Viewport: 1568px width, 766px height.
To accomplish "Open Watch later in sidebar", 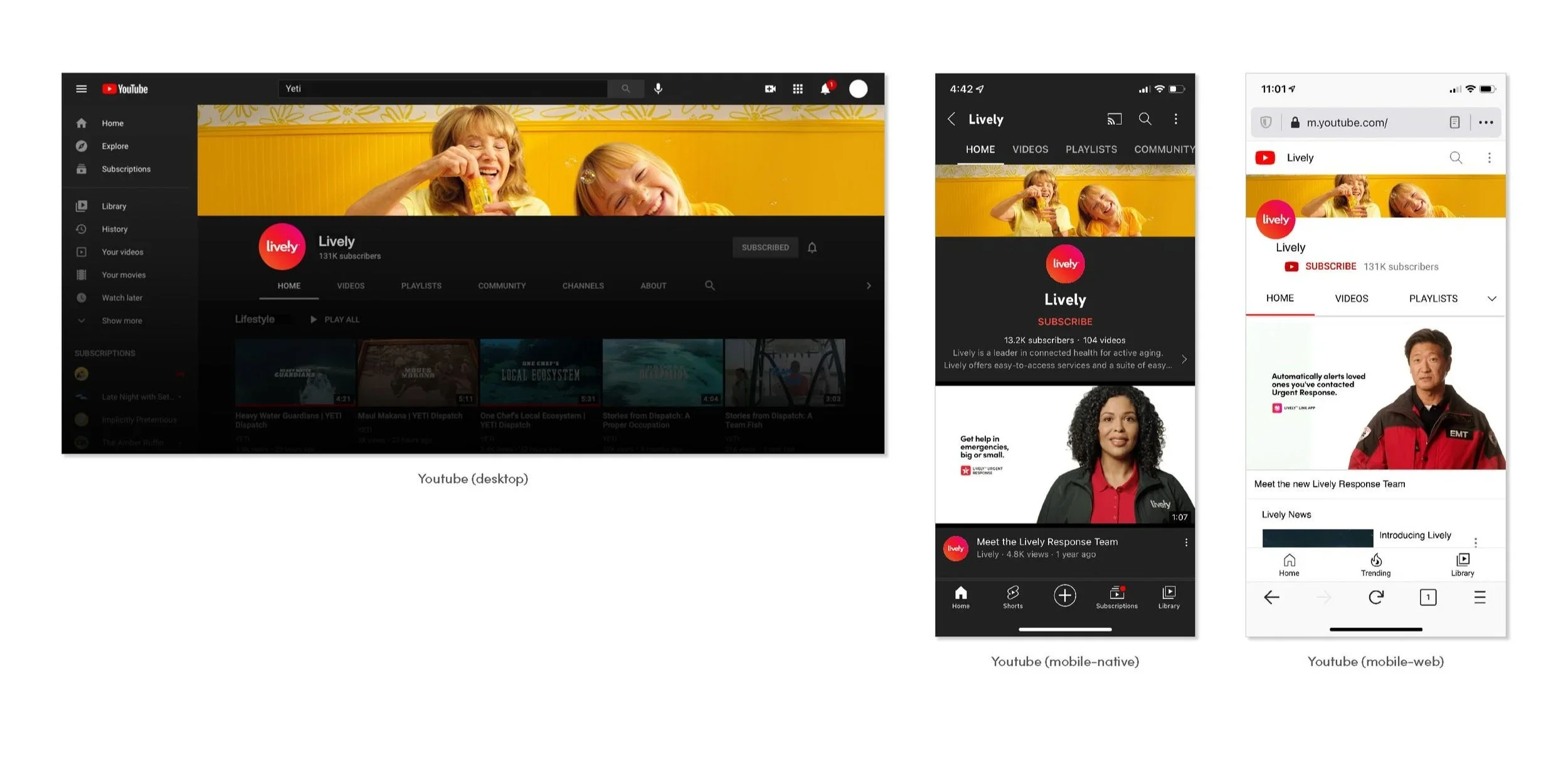I will (x=122, y=298).
